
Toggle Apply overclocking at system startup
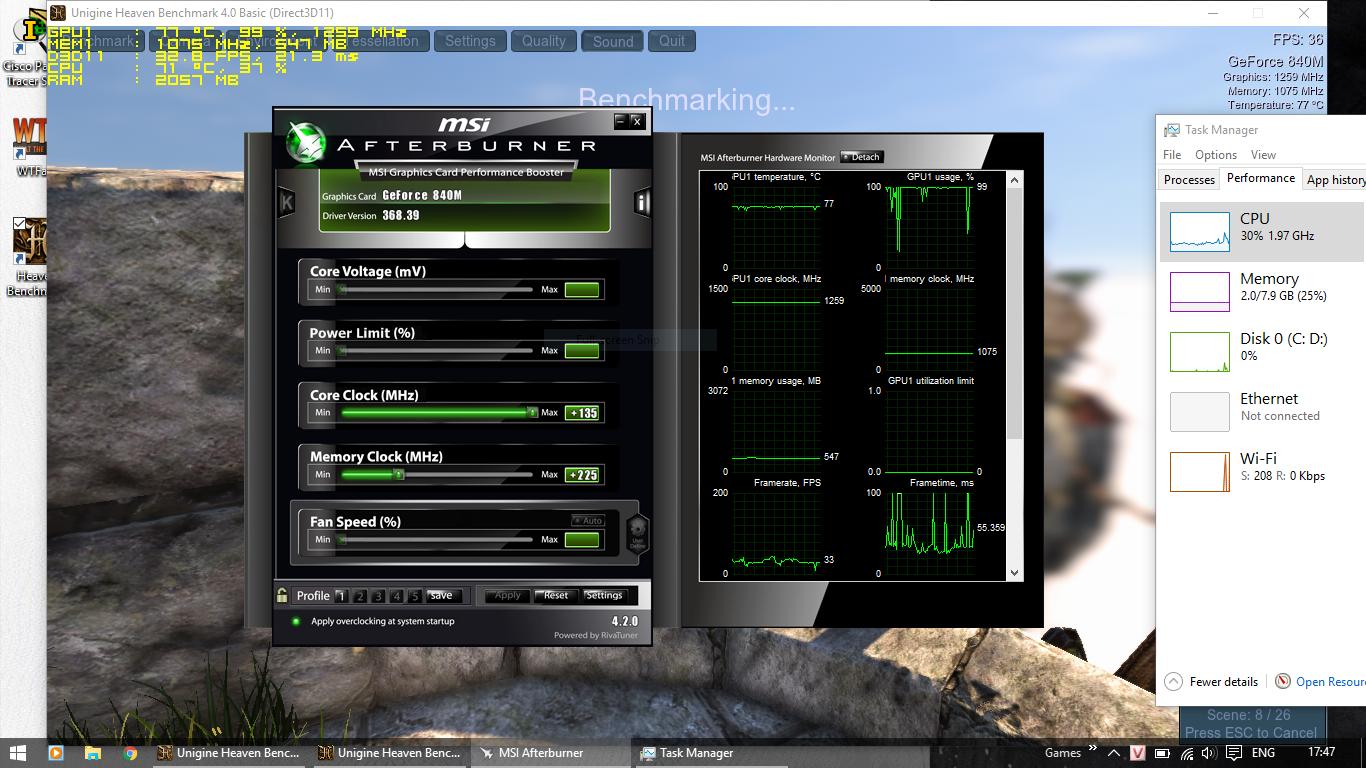coord(295,621)
